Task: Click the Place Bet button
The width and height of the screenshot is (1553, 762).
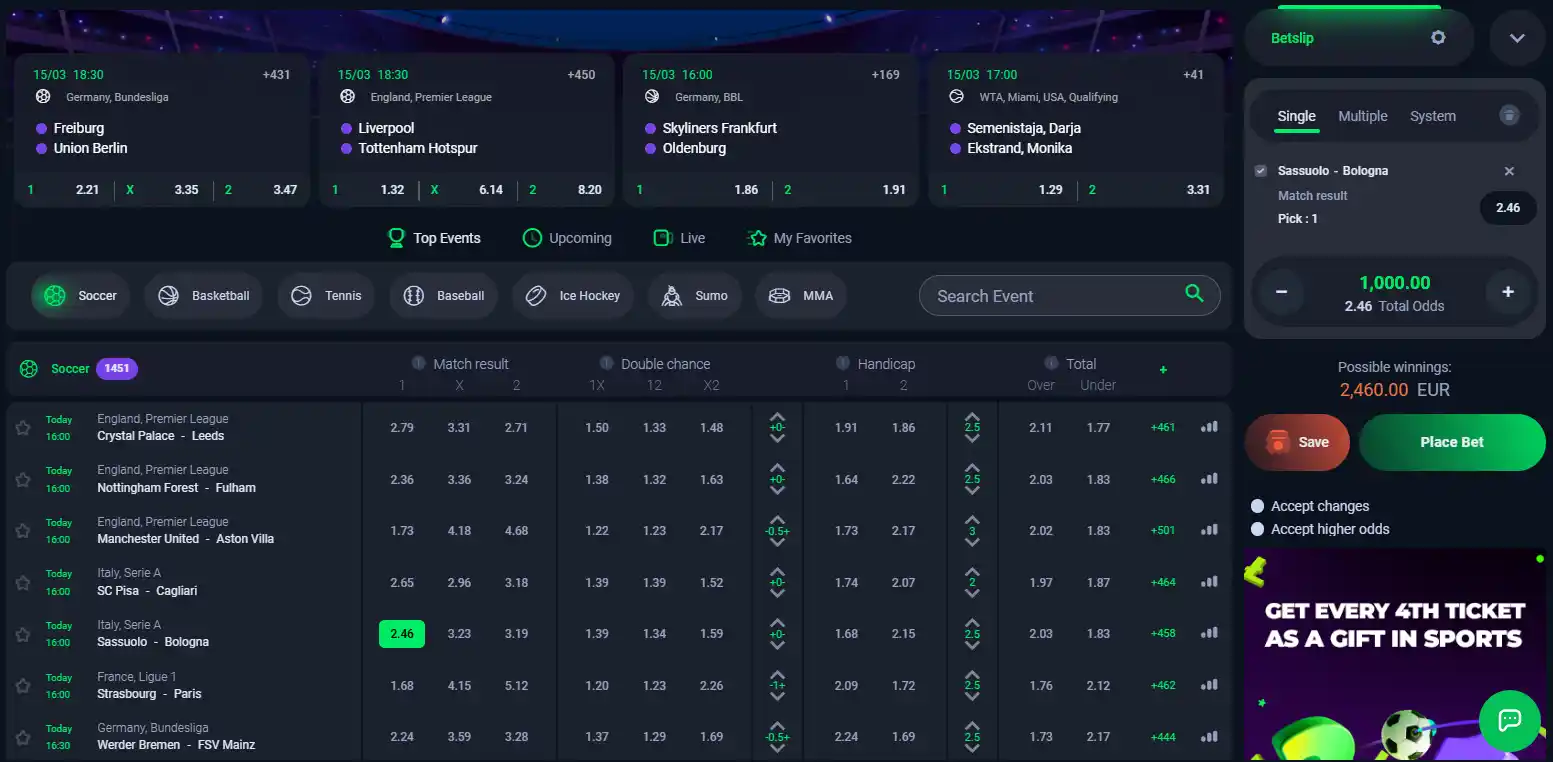Action: point(1452,442)
